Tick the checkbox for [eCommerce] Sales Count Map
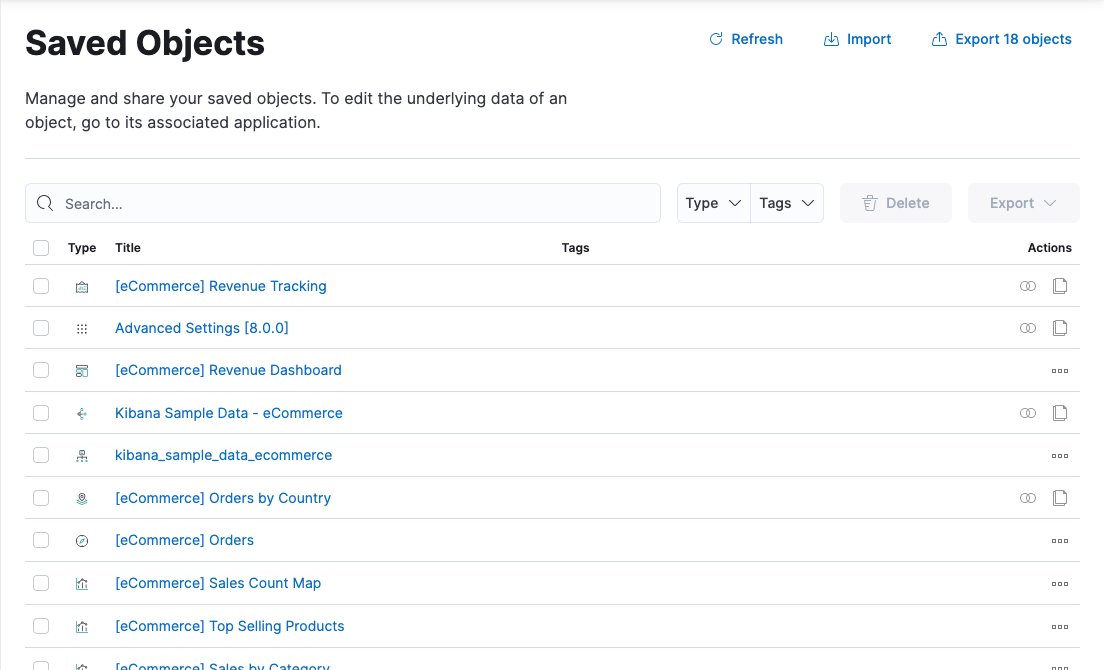This screenshot has height=670, width=1104. pyautogui.click(x=41, y=583)
